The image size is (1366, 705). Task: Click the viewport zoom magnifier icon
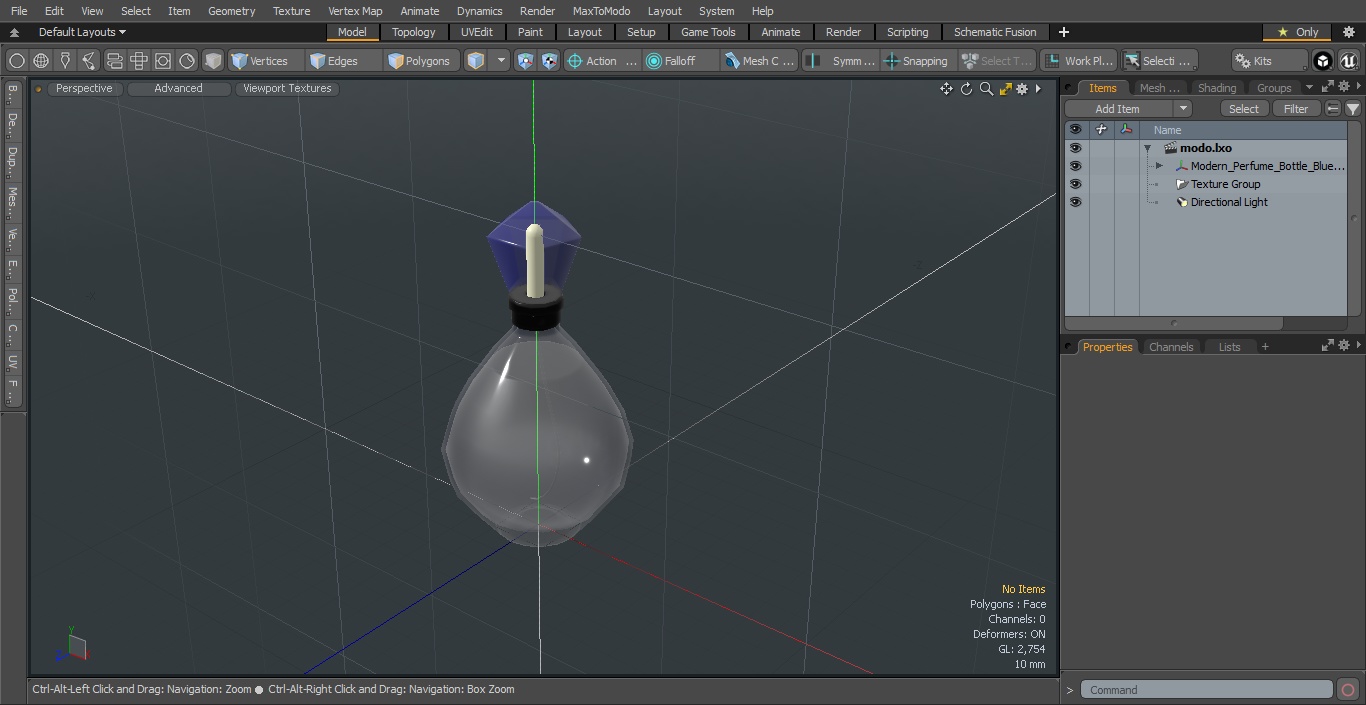pyautogui.click(x=986, y=89)
